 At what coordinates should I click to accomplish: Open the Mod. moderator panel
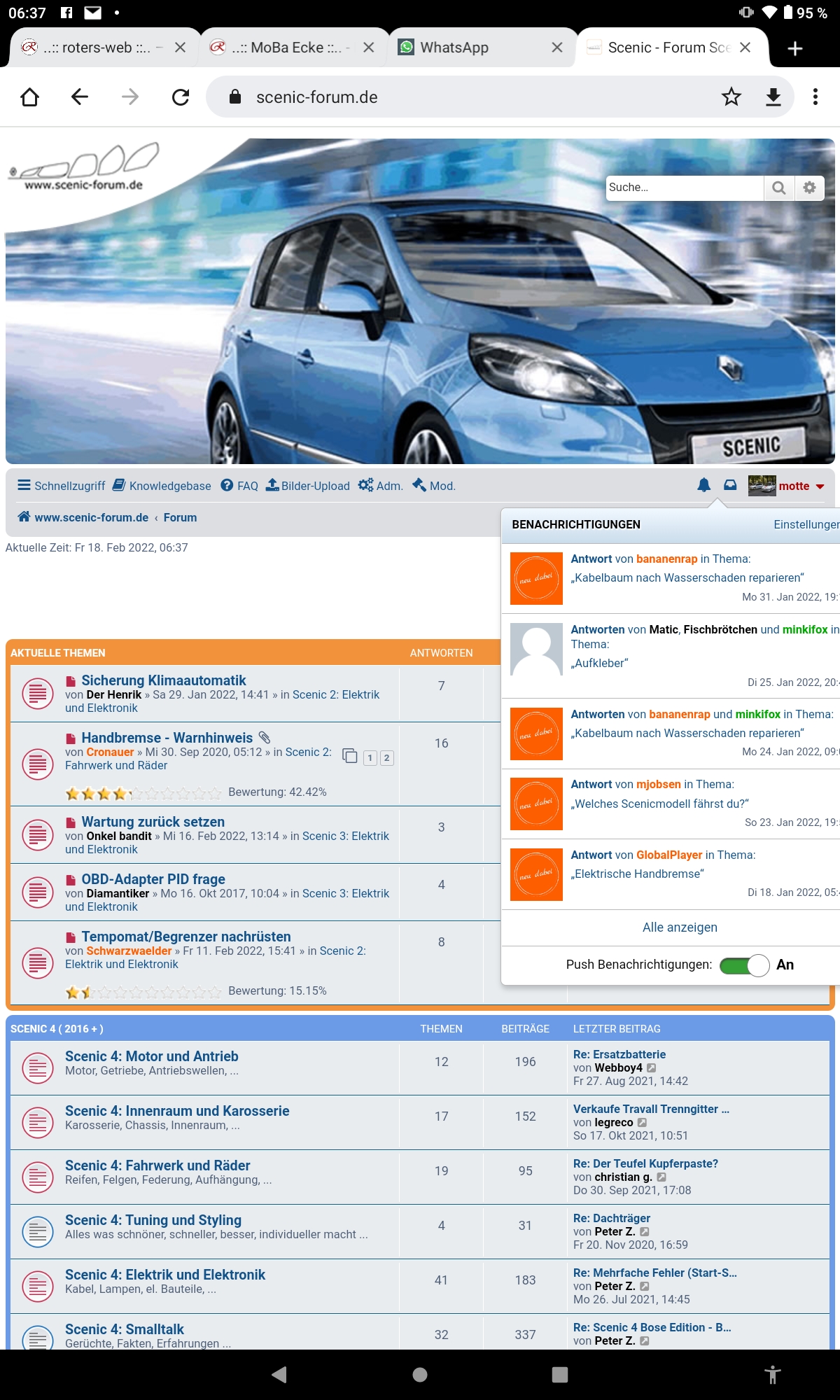click(434, 486)
